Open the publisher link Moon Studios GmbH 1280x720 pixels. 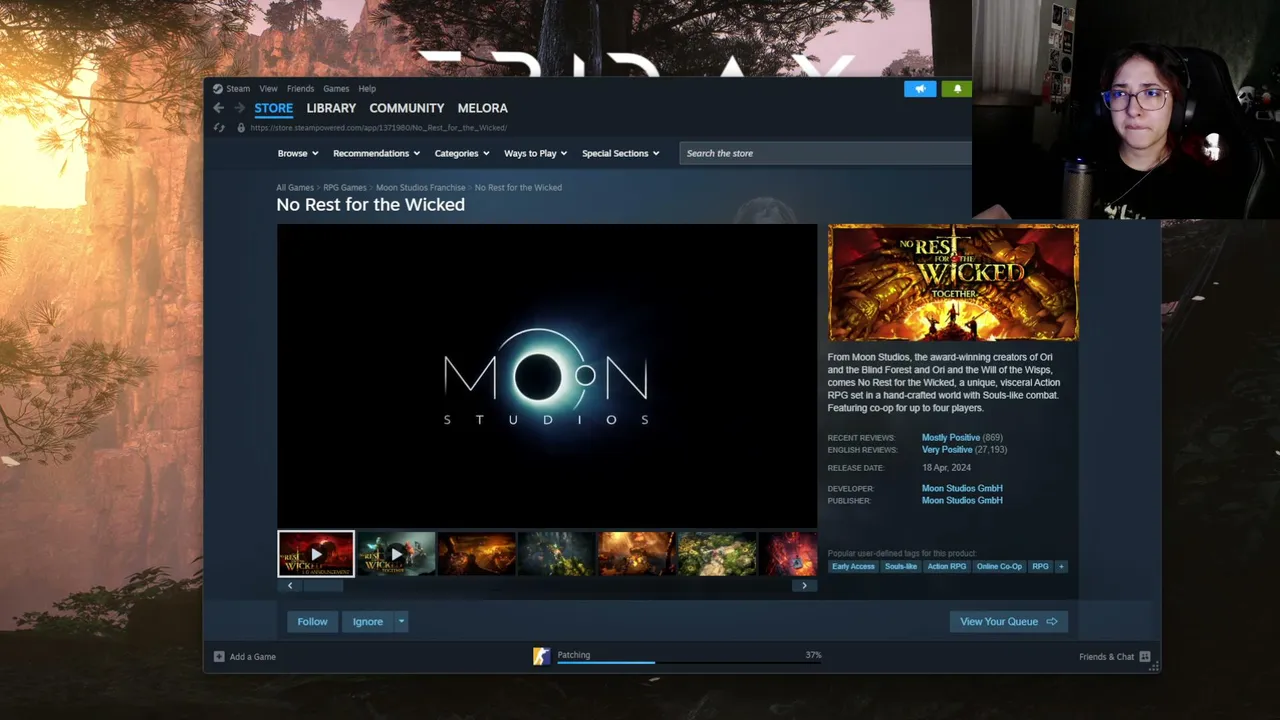(962, 501)
